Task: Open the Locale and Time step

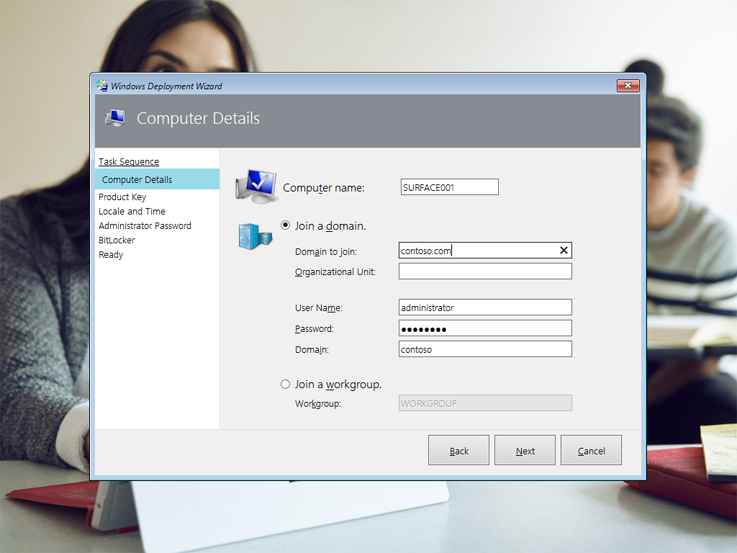Action: (x=132, y=212)
